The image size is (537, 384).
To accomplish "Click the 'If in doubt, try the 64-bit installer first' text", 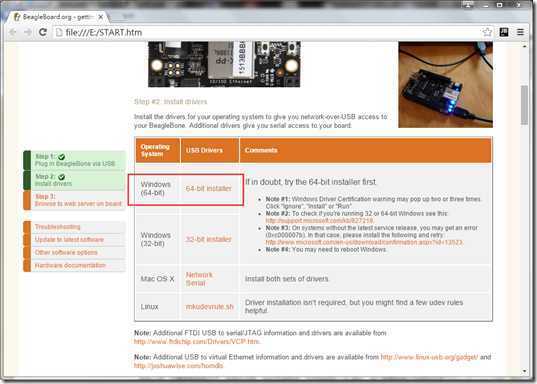I will click(x=310, y=182).
